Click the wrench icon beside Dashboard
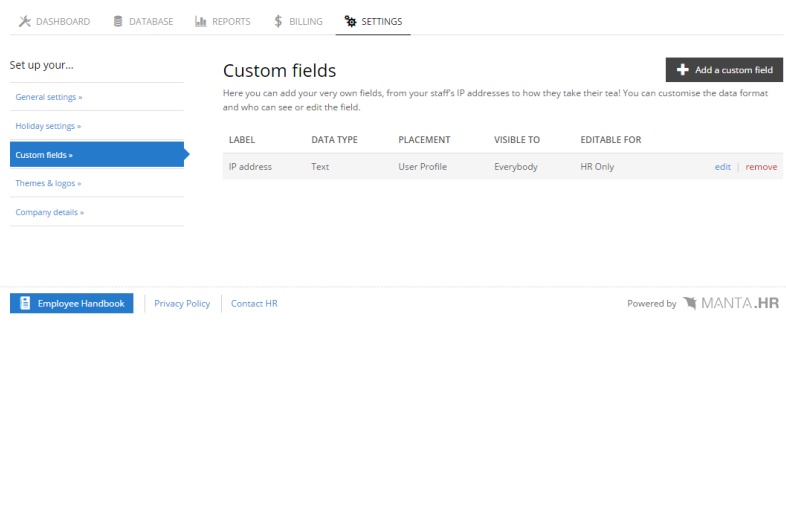The height and width of the screenshot is (523, 786). click(x=25, y=21)
